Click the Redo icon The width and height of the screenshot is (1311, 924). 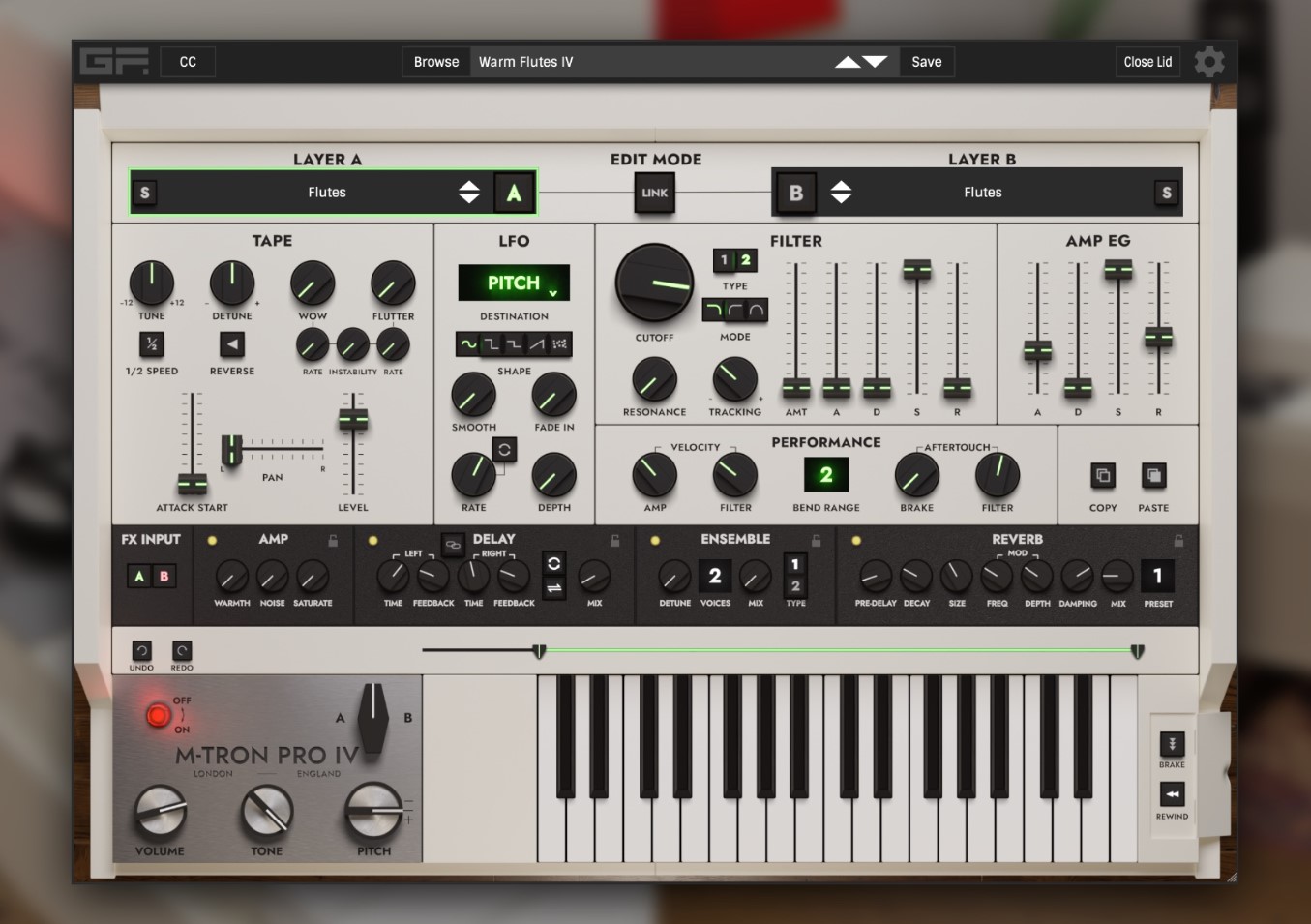[x=182, y=651]
